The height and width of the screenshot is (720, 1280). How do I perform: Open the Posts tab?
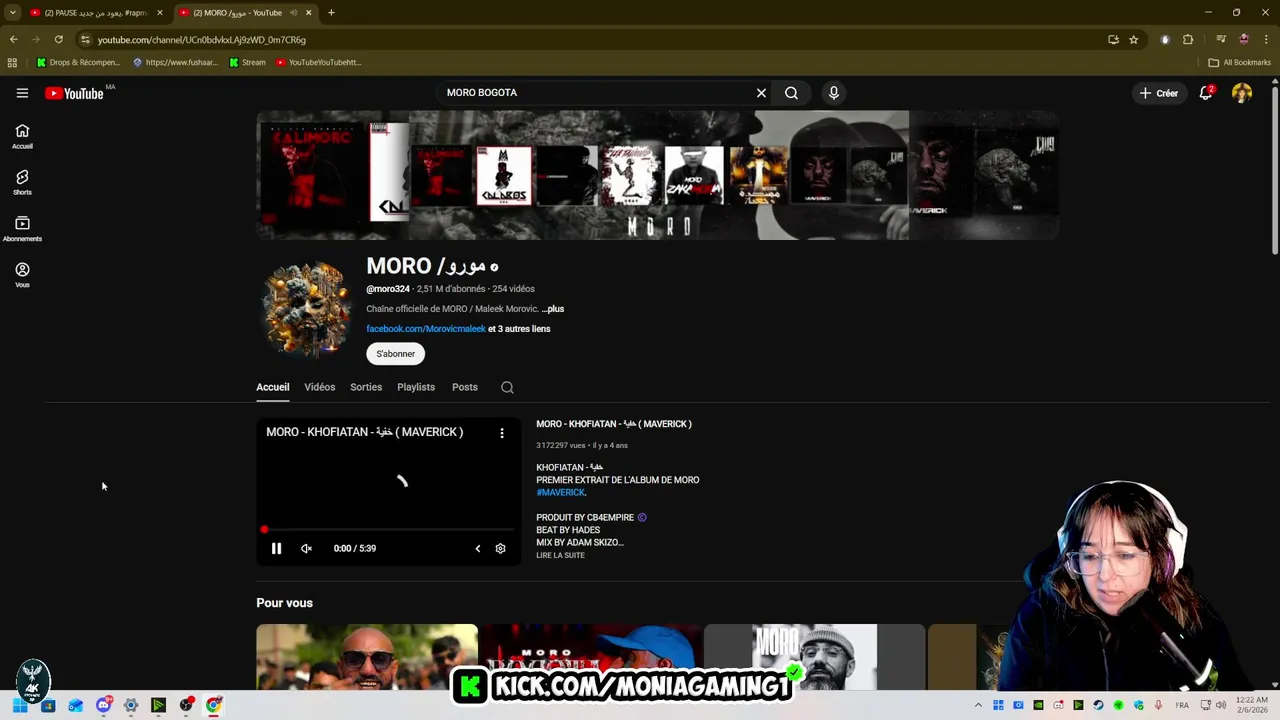[465, 387]
